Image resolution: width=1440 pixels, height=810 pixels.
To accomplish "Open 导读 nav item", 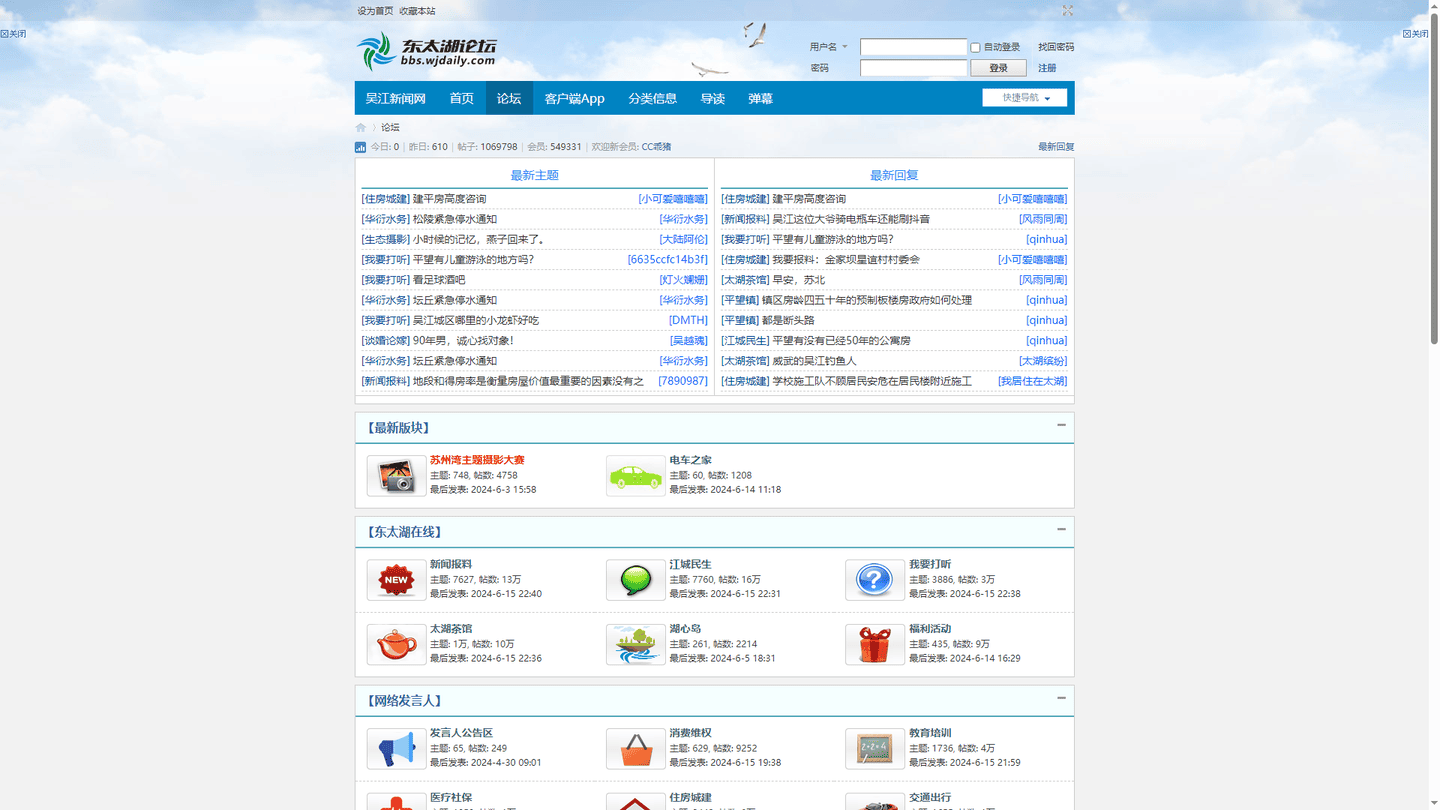I will point(712,98).
